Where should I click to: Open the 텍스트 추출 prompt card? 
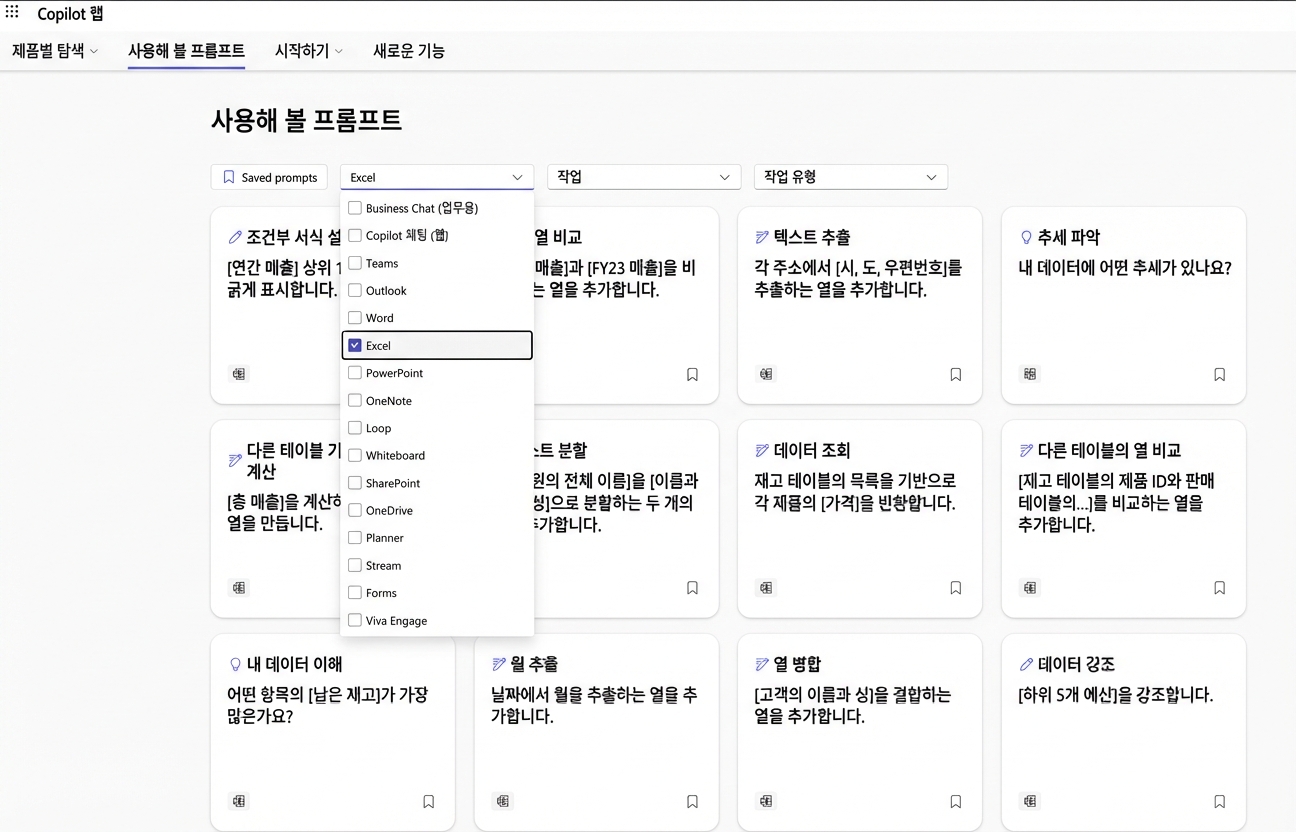tap(860, 305)
